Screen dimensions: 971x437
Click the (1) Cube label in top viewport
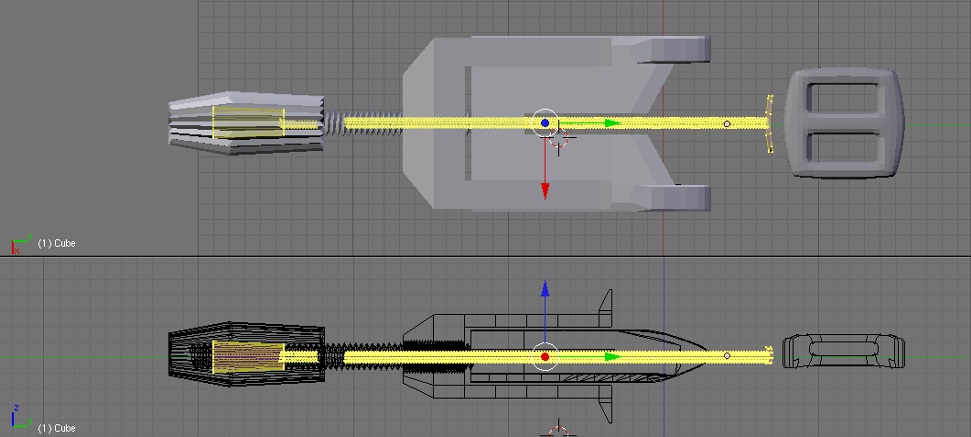click(x=56, y=243)
